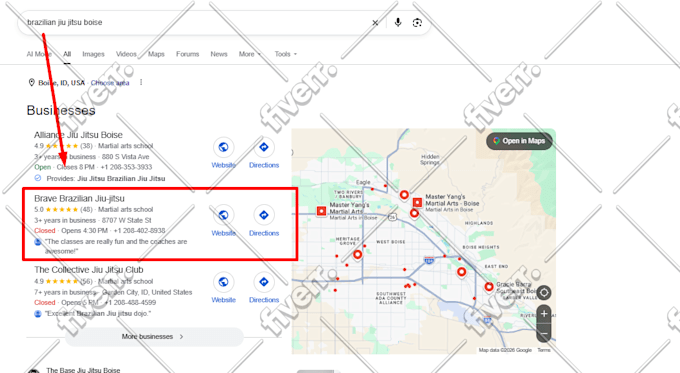The image size is (680, 373).
Task: Open Alliance Jiu Jitsu Boise website globe icon
Action: pyautogui.click(x=223, y=147)
